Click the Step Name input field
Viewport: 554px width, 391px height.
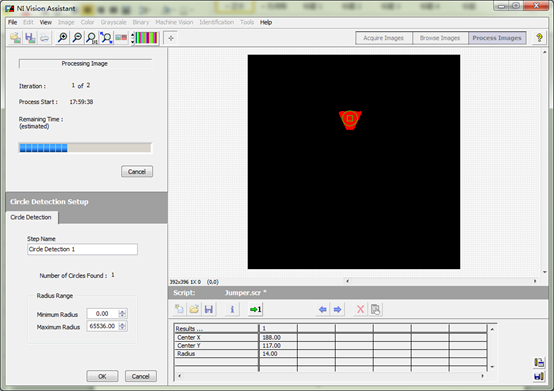(82, 249)
